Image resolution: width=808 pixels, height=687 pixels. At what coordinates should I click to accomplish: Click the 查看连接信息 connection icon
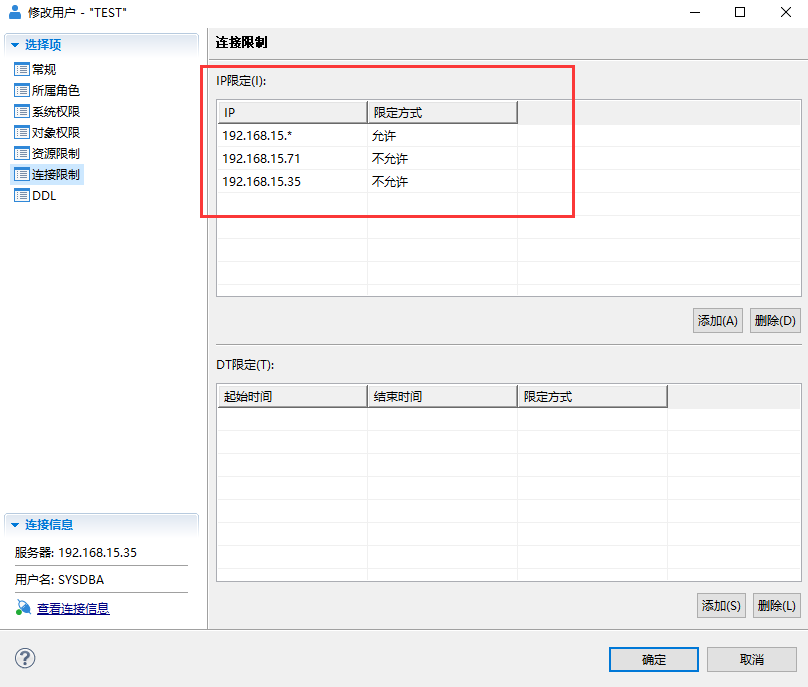23,608
